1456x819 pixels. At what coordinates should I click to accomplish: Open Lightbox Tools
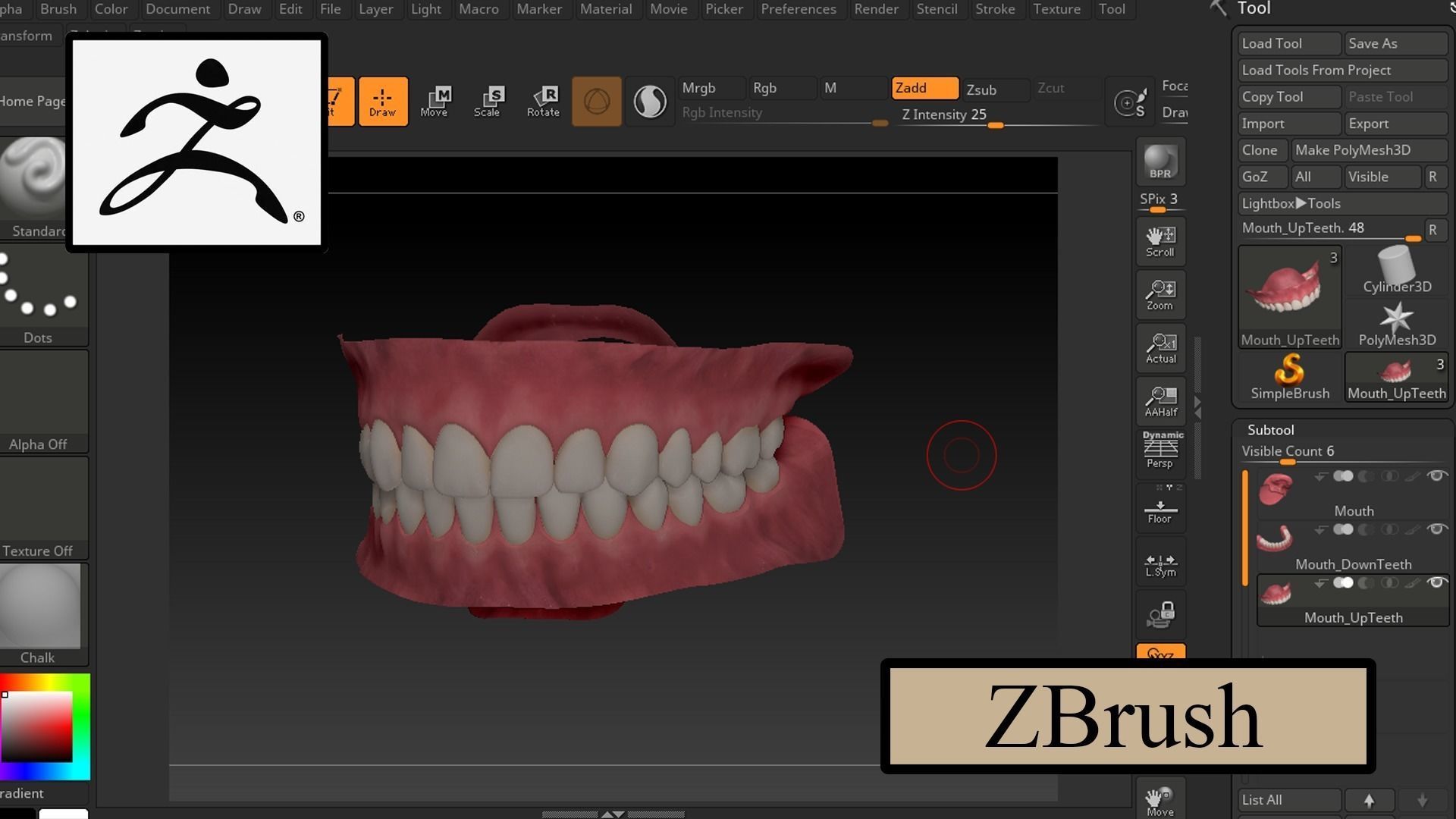(1344, 203)
